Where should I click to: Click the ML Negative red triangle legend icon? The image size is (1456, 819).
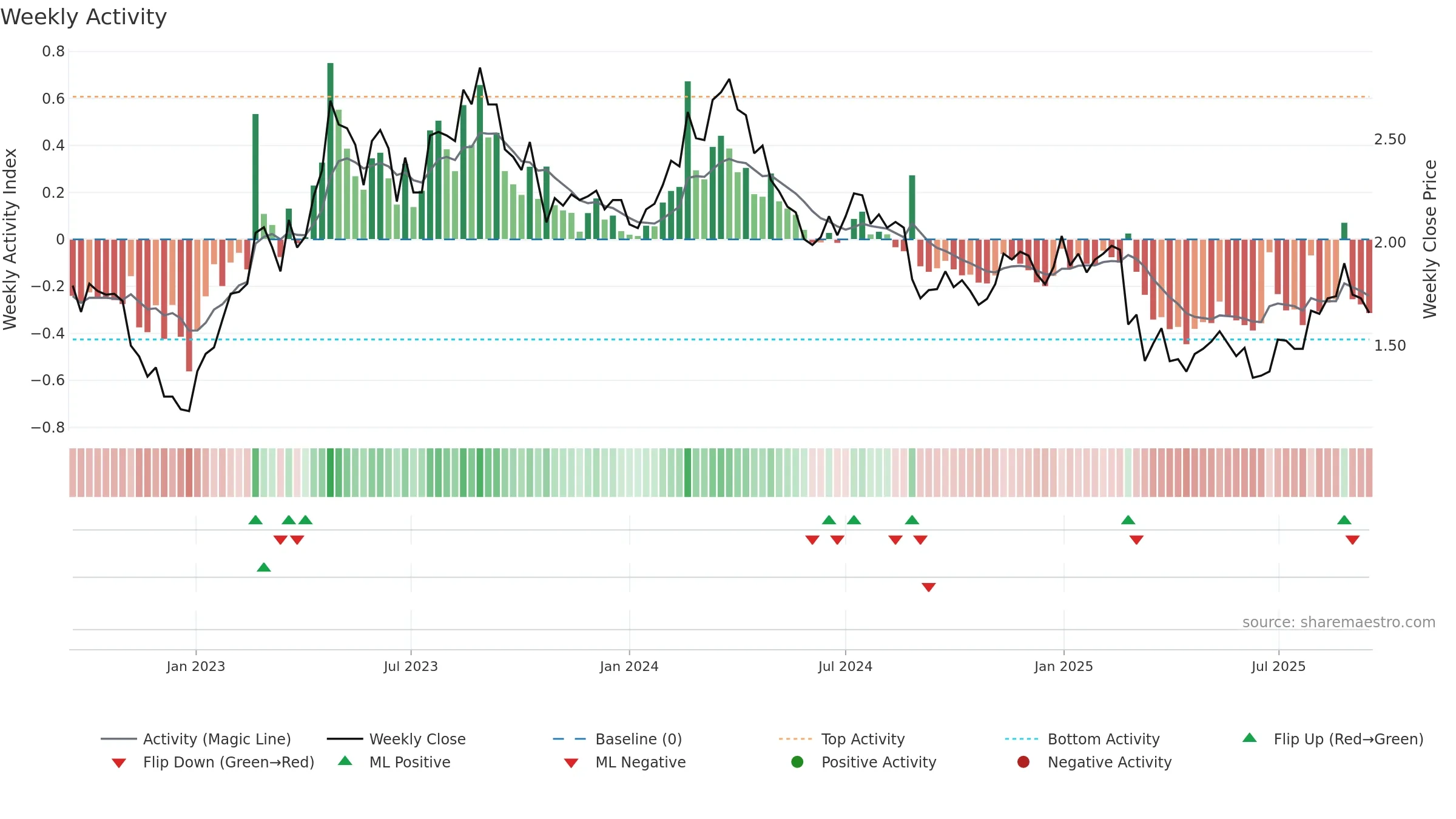(x=571, y=763)
